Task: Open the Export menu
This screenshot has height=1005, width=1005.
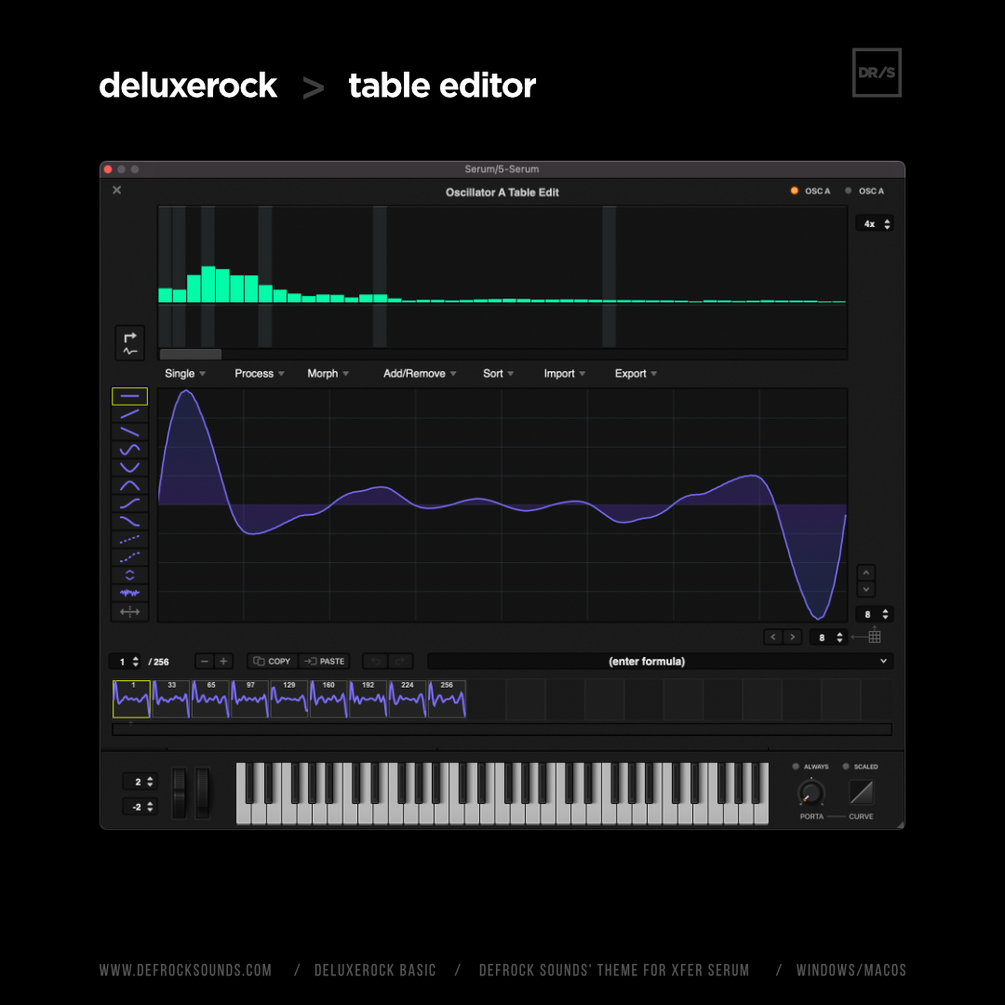Action: (x=635, y=373)
